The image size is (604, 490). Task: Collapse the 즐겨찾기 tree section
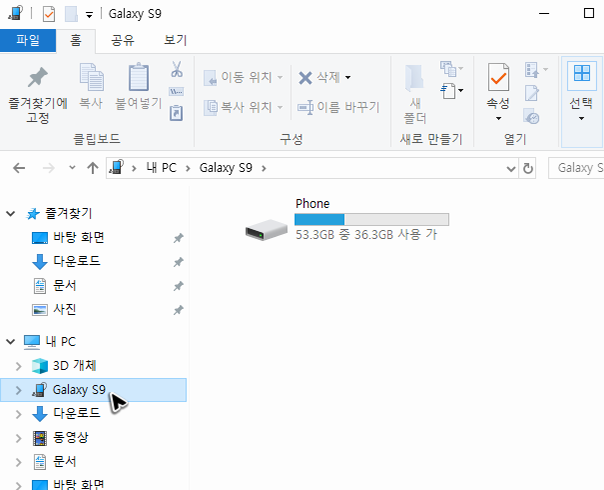(11, 213)
